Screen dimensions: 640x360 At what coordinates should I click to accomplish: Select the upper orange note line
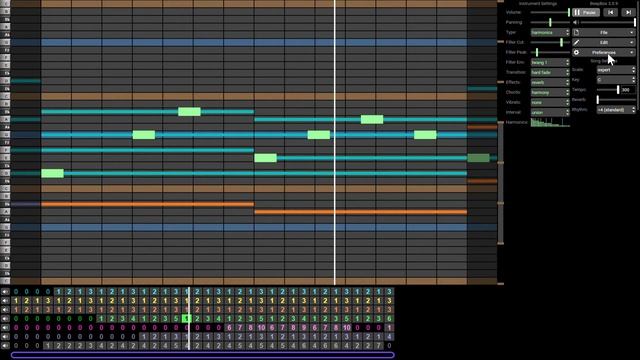pyautogui.click(x=148, y=204)
